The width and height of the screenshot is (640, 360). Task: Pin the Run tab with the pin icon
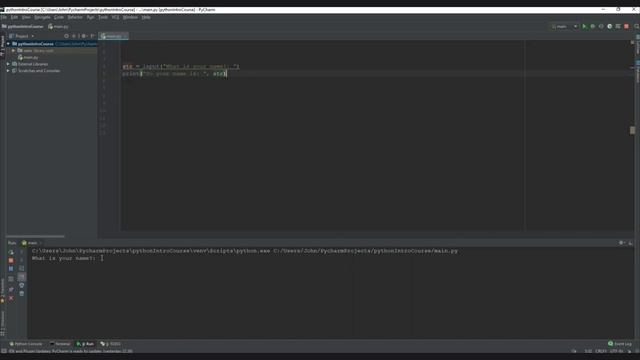pyautogui.click(x=11, y=289)
